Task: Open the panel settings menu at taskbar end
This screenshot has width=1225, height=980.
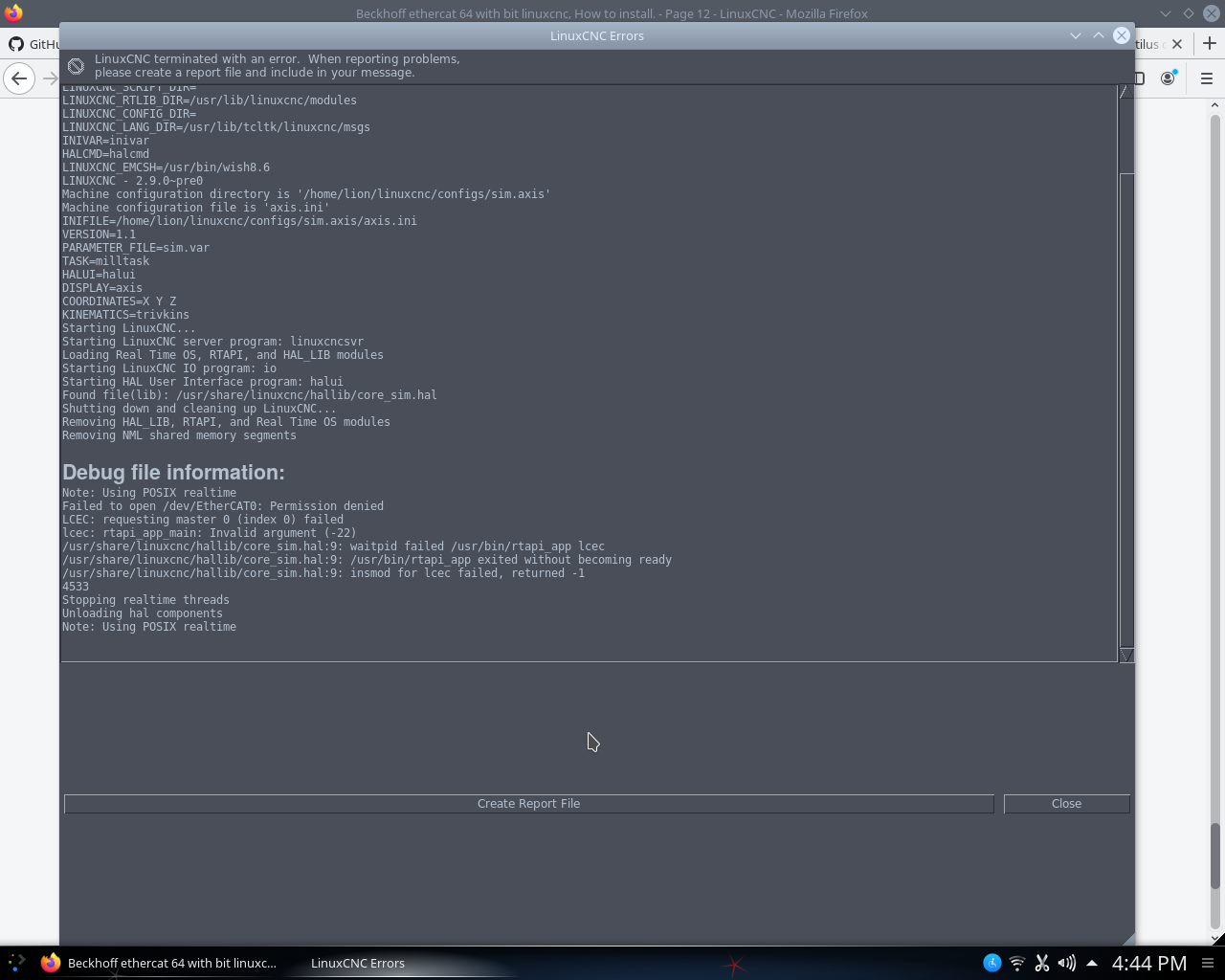Action: [1208, 963]
